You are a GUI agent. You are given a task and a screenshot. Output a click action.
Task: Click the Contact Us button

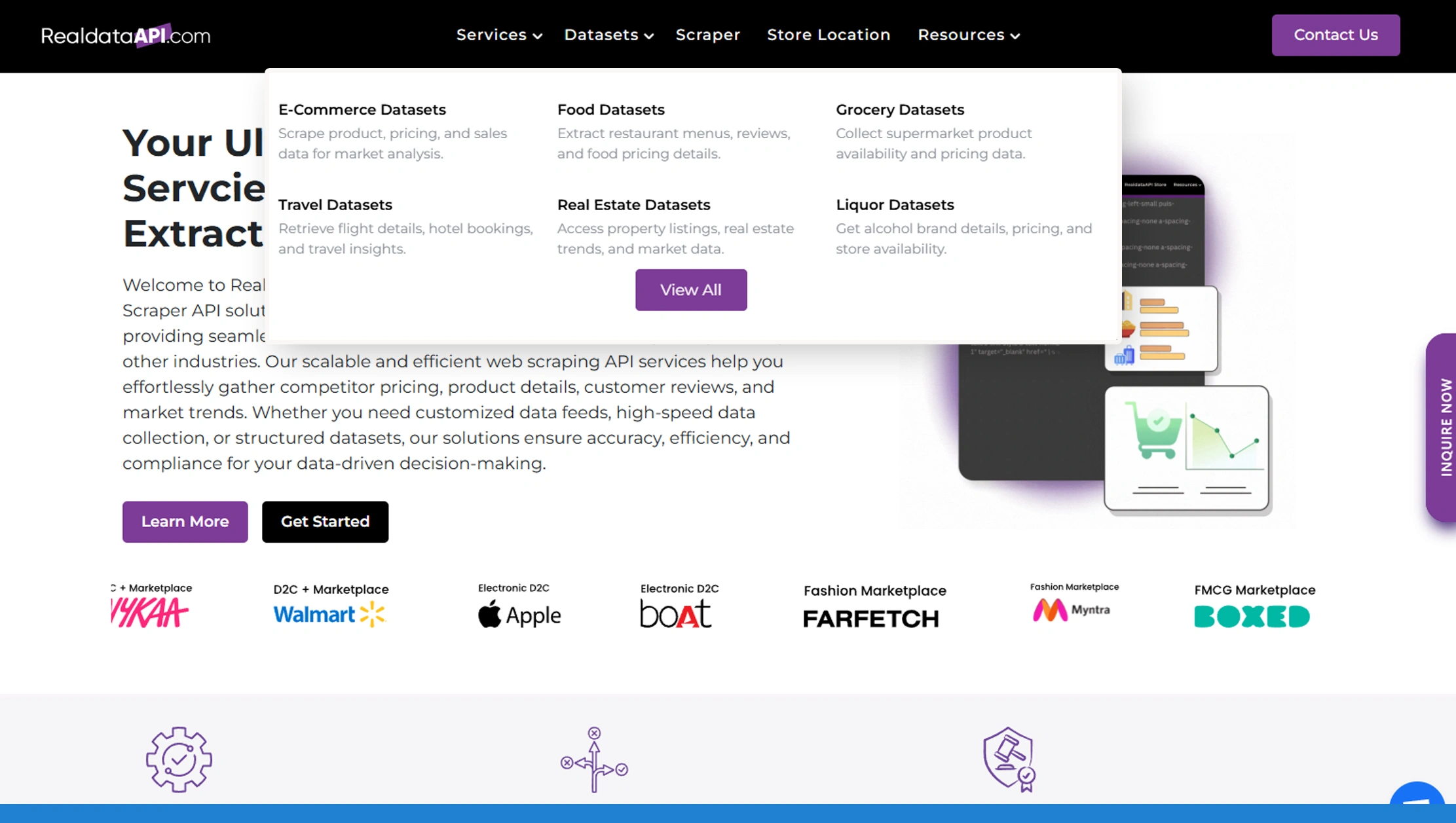tap(1335, 35)
